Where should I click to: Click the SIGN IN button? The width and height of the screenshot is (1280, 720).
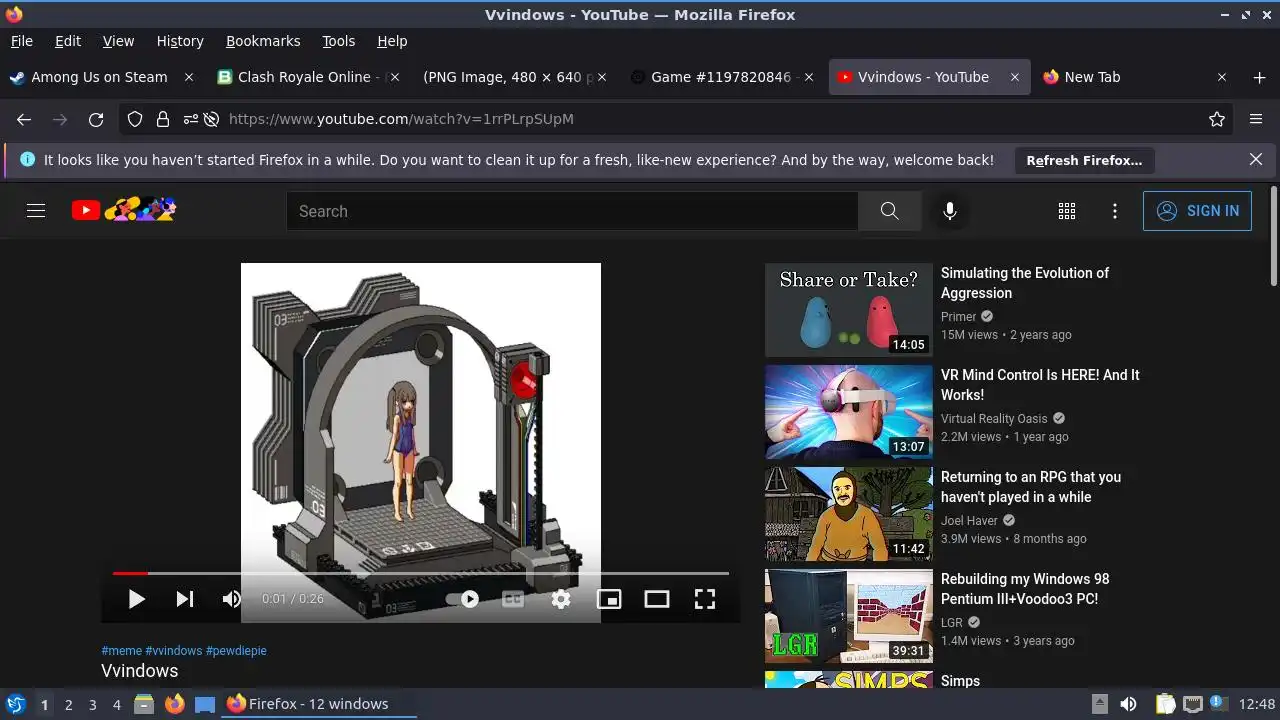[1197, 211]
